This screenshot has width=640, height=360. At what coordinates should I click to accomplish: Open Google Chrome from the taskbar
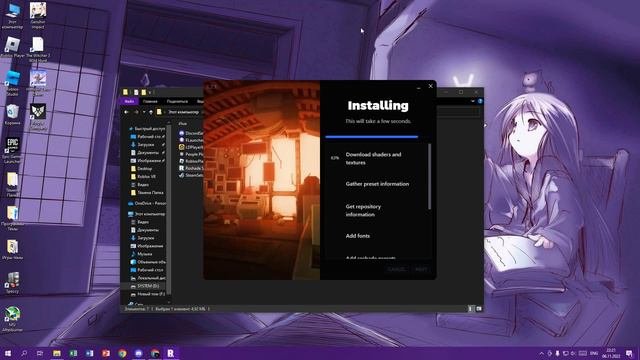122,353
